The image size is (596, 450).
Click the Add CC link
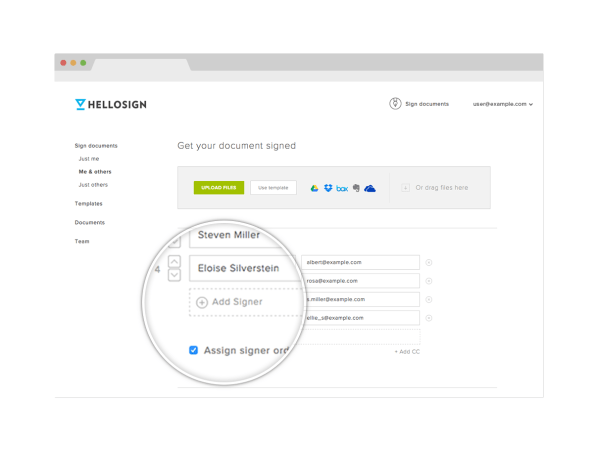tap(407, 352)
